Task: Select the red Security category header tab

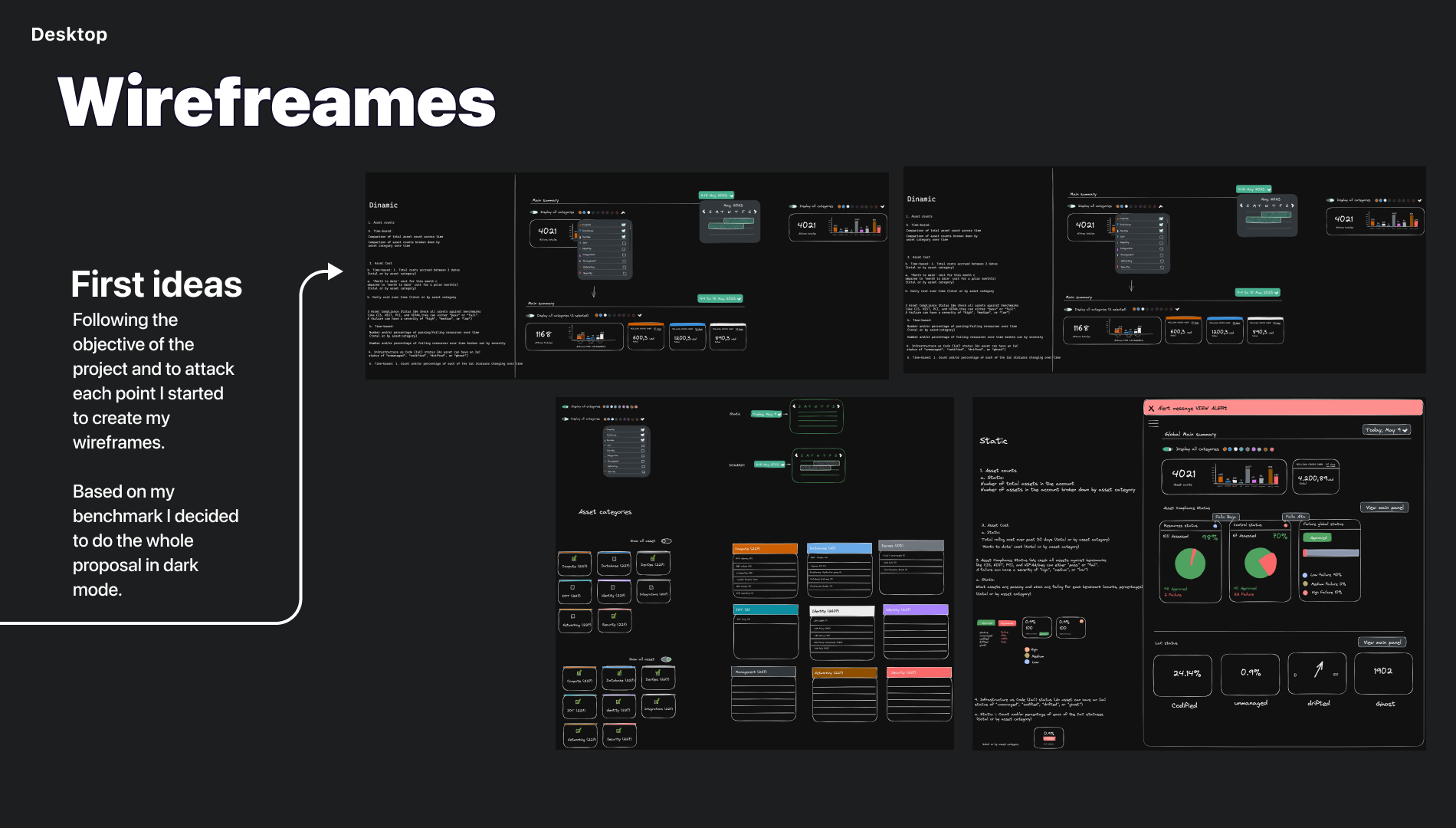Action: [918, 672]
